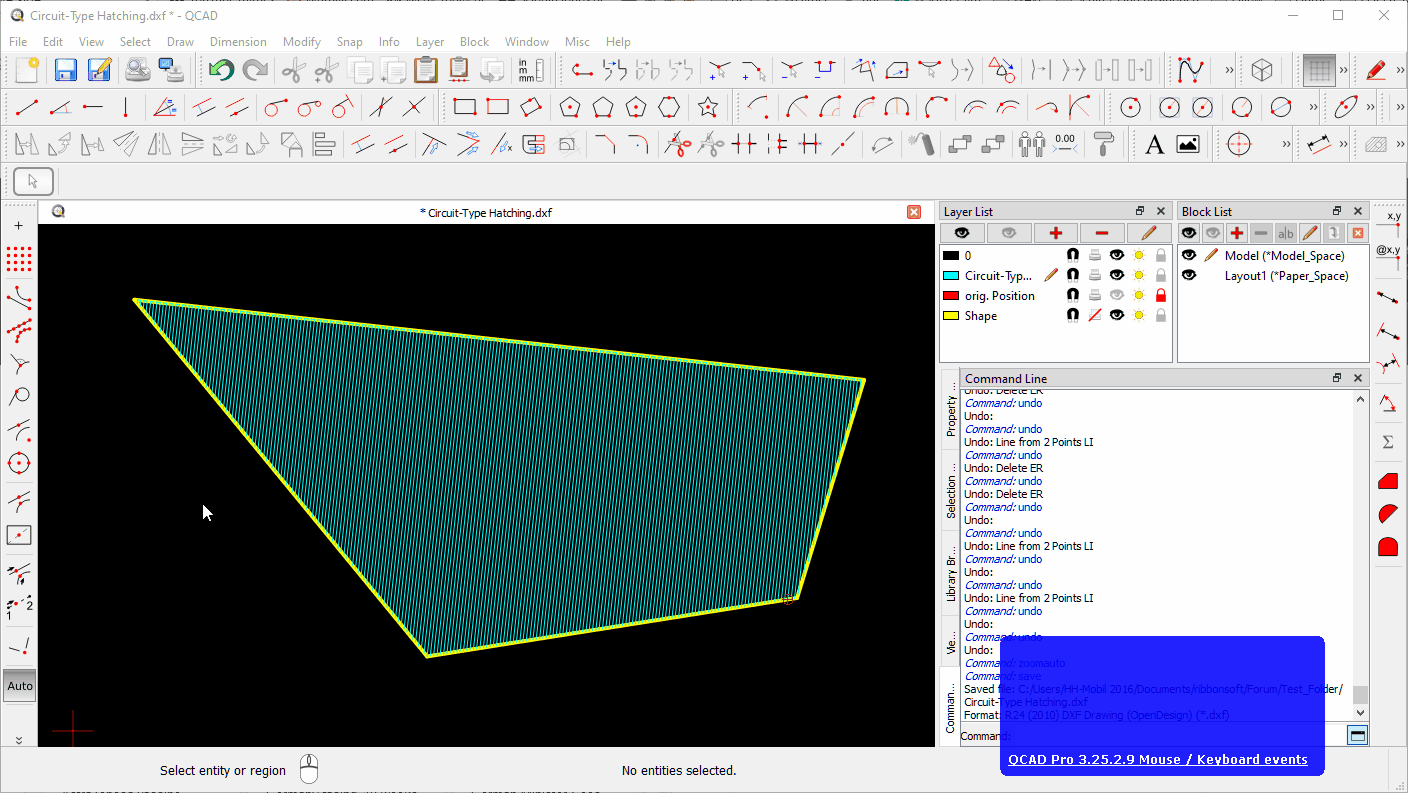Click the QCAD Pro Mouse / Keyboard events link

(x=1162, y=759)
